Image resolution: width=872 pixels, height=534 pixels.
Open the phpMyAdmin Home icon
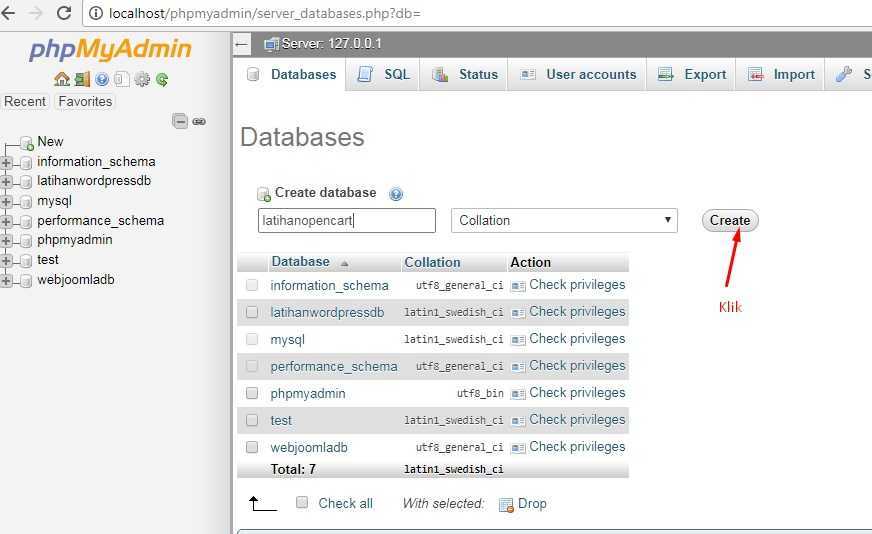point(62,79)
